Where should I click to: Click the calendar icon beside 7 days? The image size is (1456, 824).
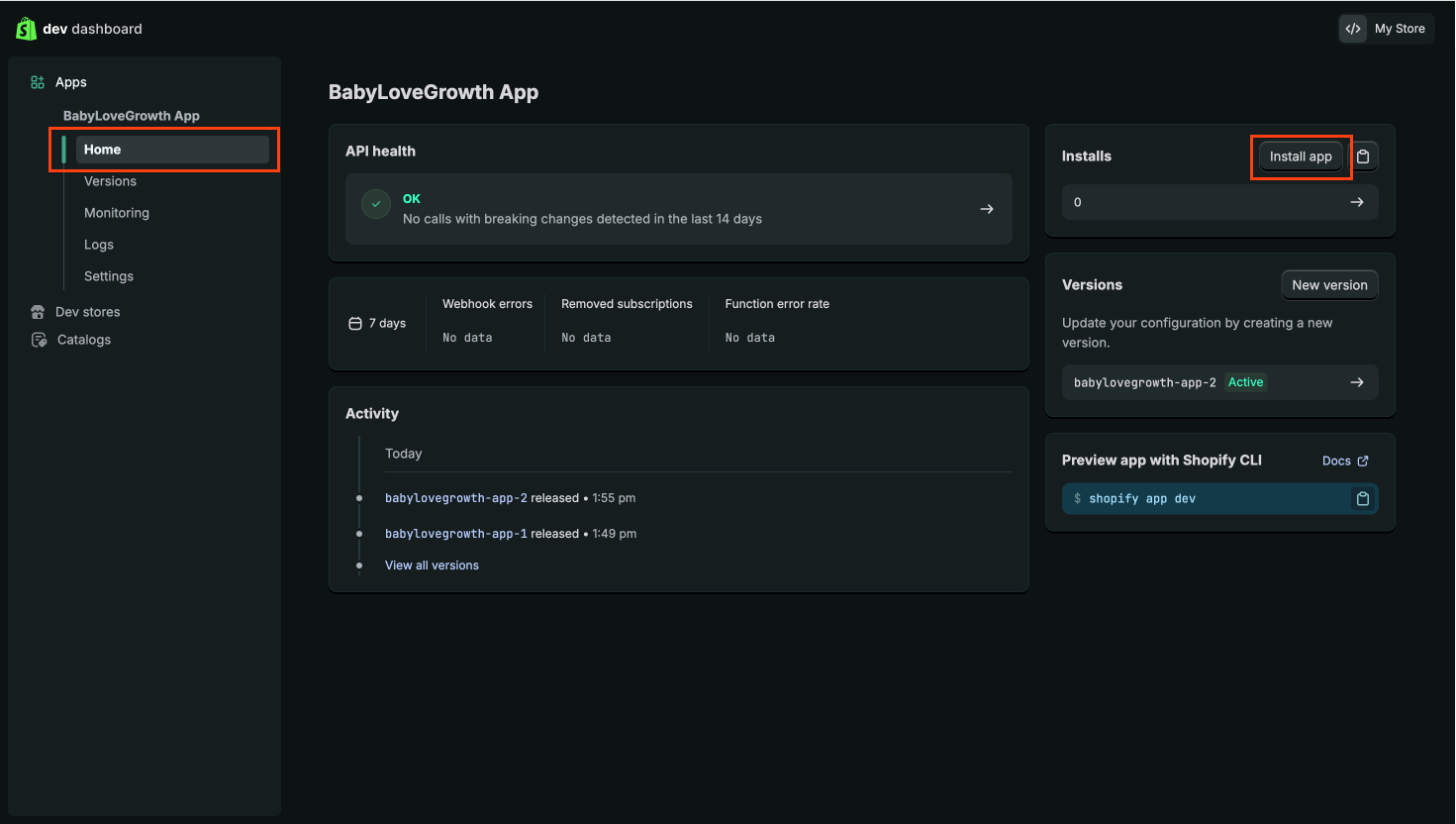tap(355, 324)
